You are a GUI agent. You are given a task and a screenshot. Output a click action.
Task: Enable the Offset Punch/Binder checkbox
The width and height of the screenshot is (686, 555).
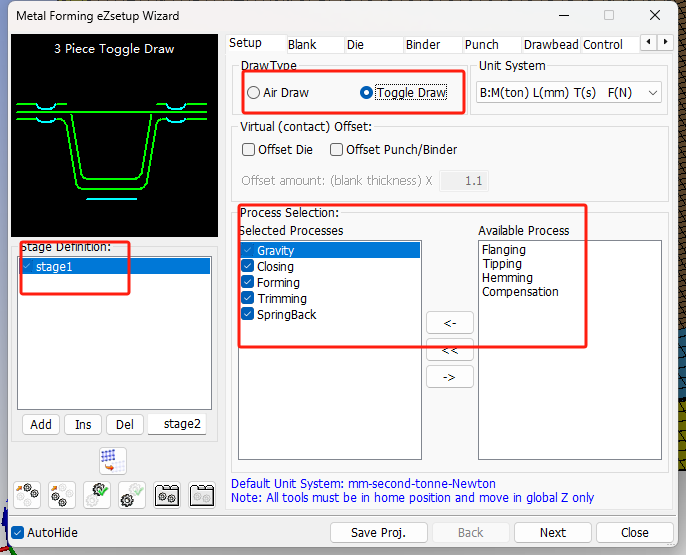(336, 150)
